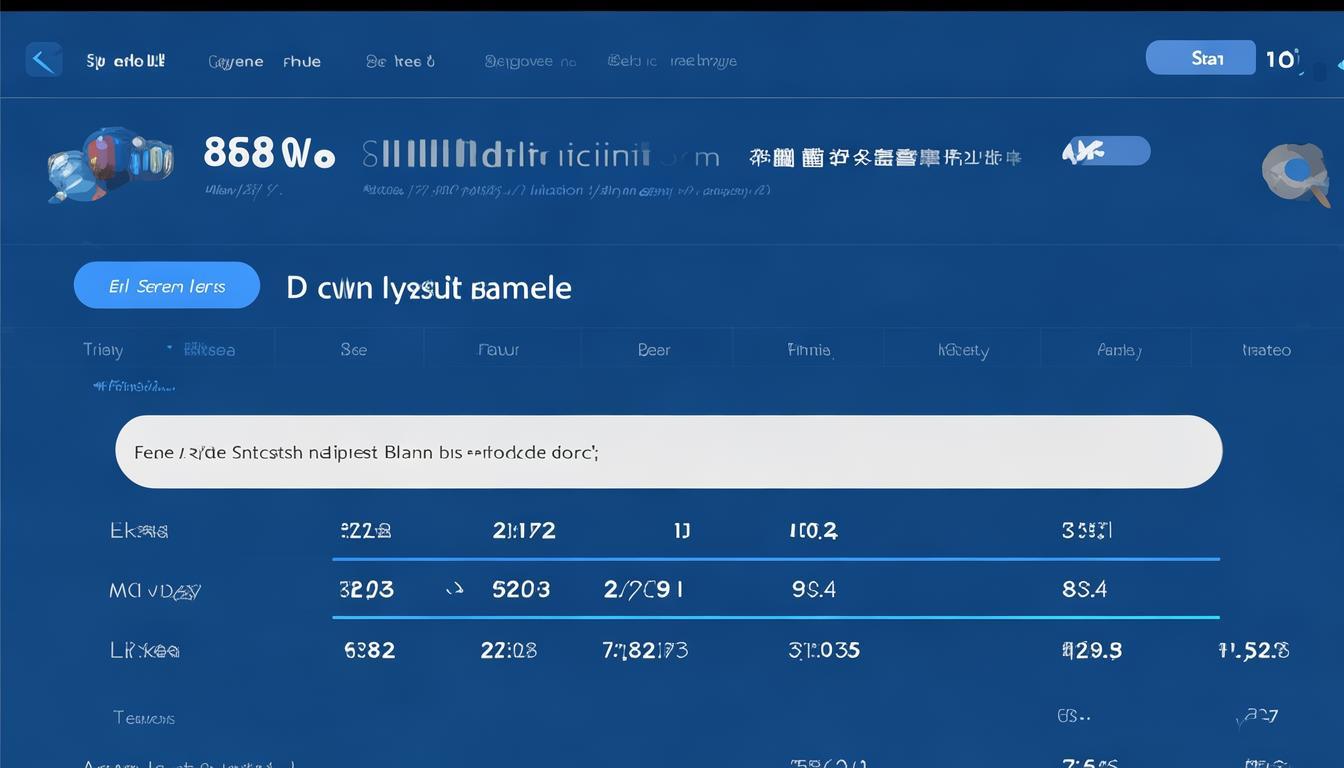Click the hashtag tag link below the tab row

pyautogui.click(x=135, y=385)
